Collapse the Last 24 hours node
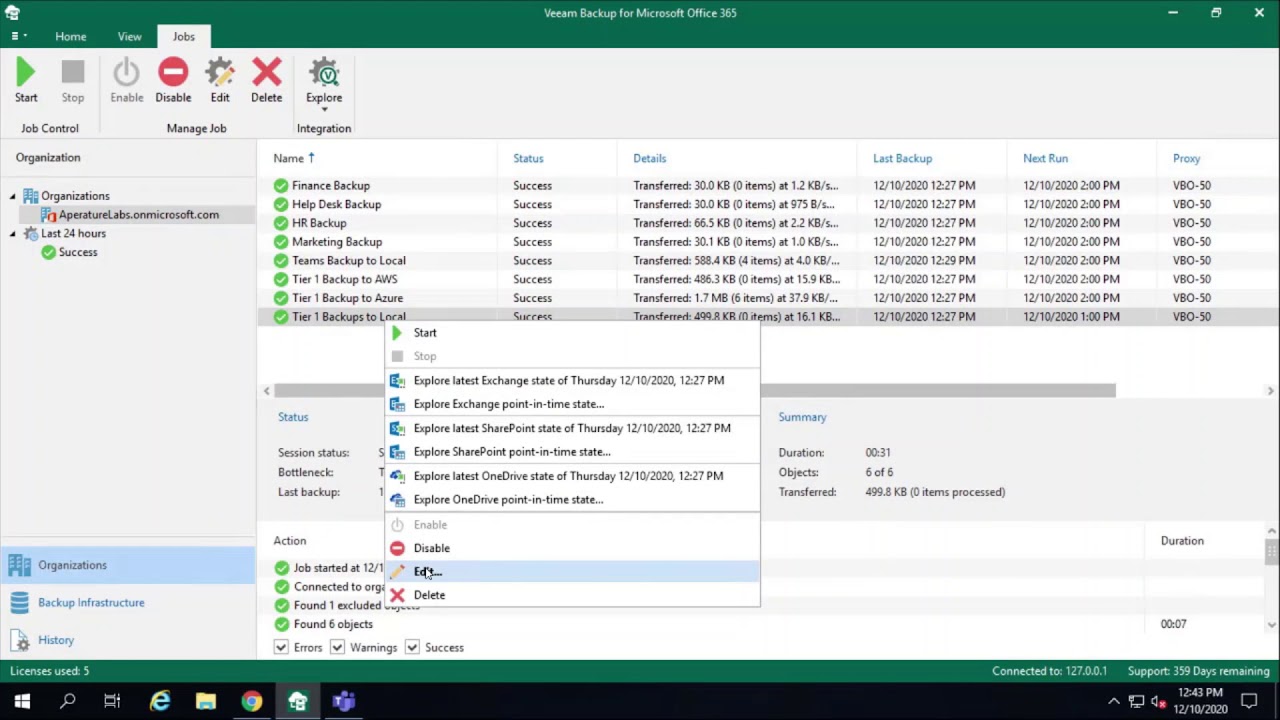 coord(13,234)
